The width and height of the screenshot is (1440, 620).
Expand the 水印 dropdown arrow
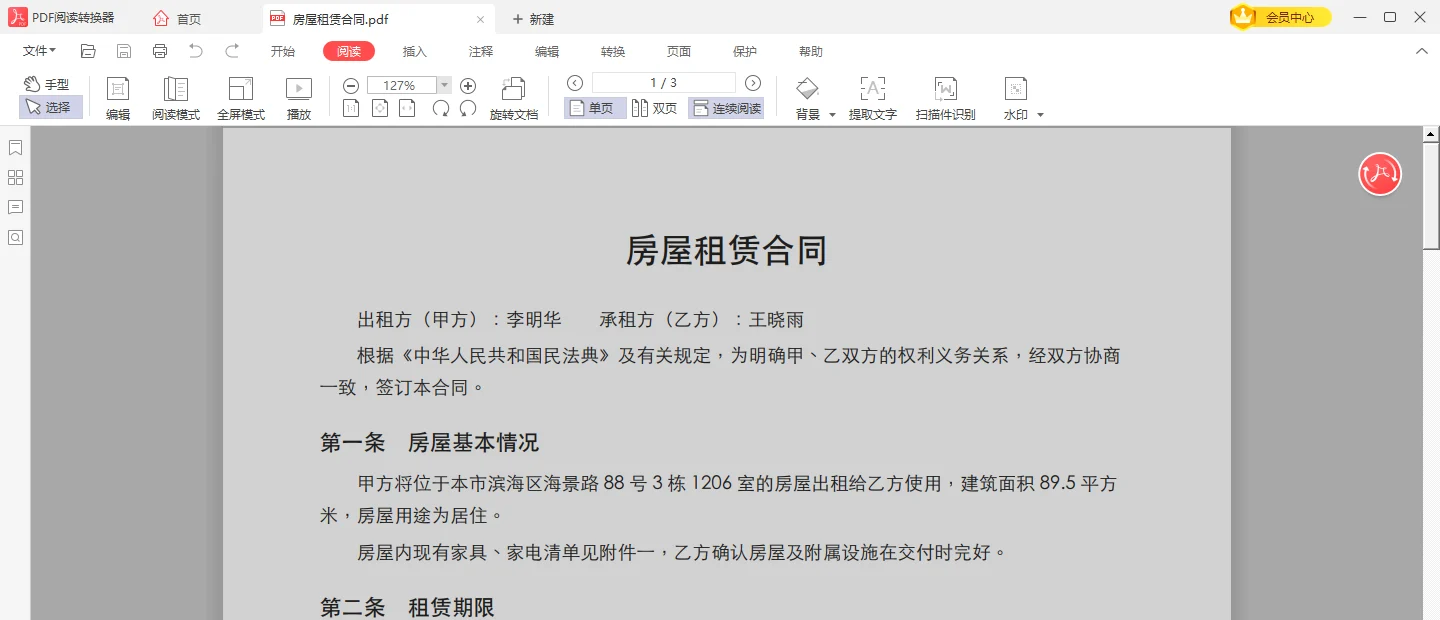coord(1040,115)
